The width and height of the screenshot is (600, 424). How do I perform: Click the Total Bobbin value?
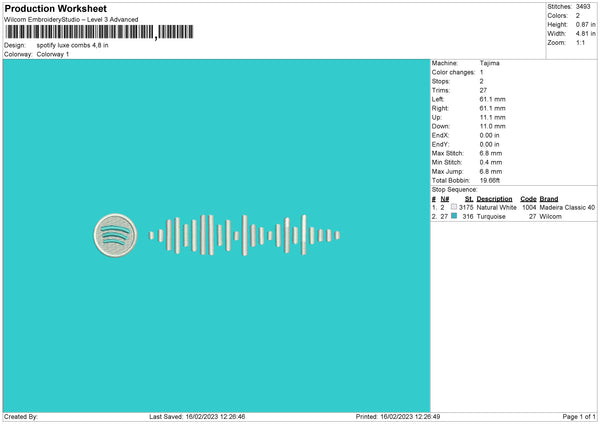click(x=489, y=180)
